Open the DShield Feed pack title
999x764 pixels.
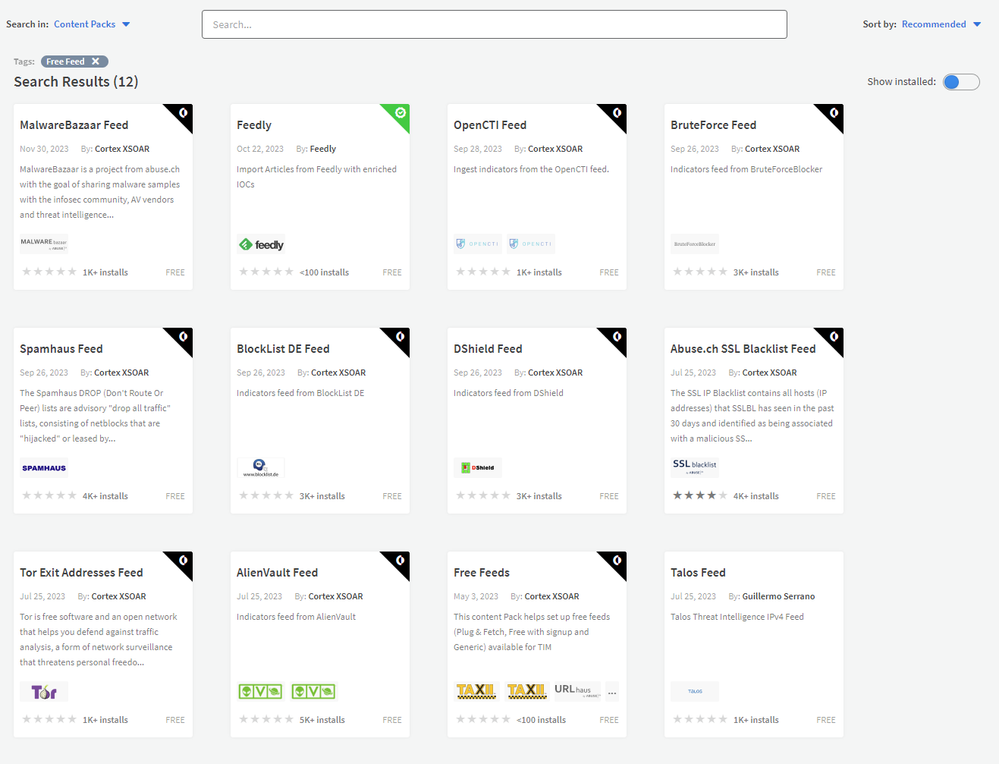tap(487, 349)
